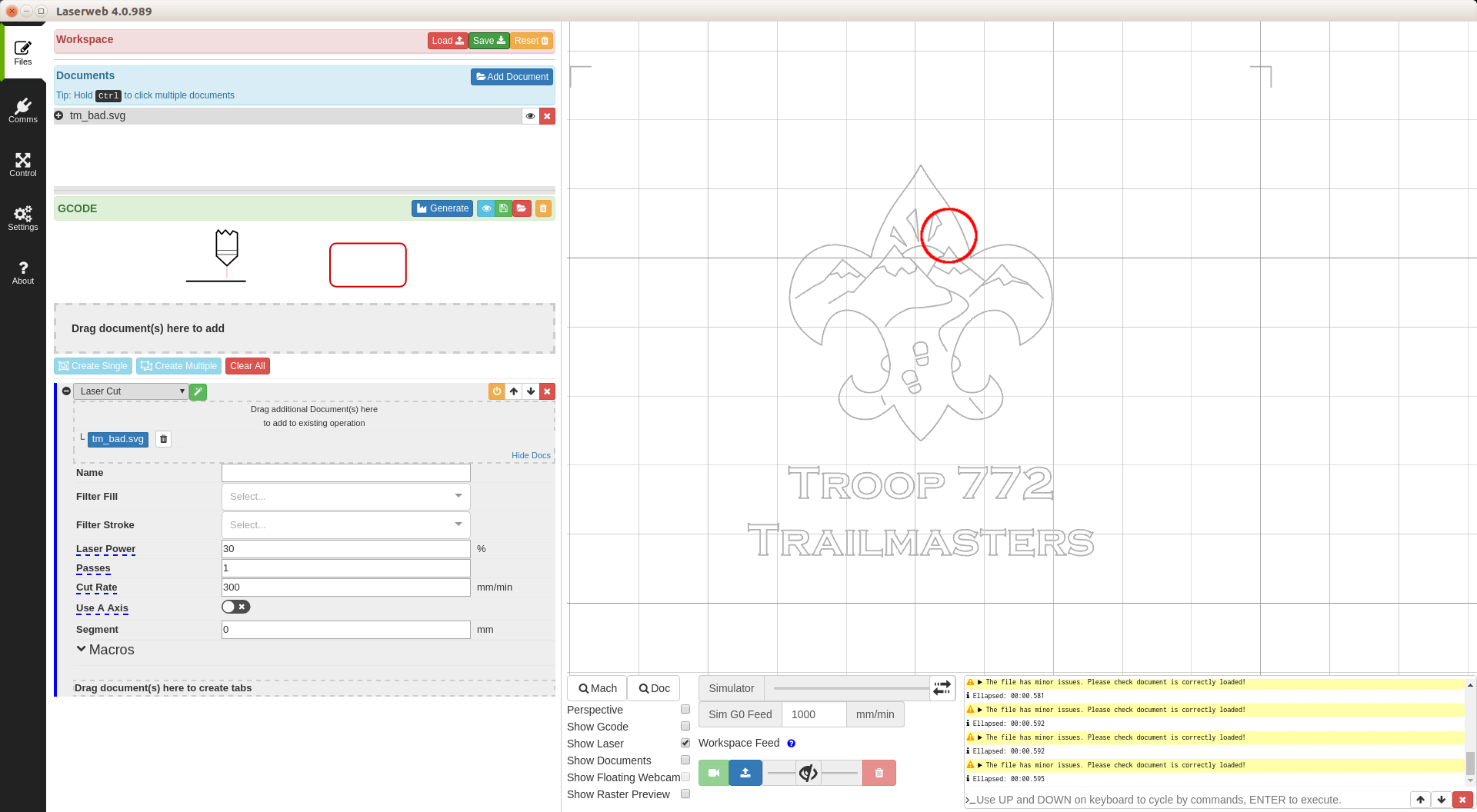Generate the GCODE

[x=442, y=208]
